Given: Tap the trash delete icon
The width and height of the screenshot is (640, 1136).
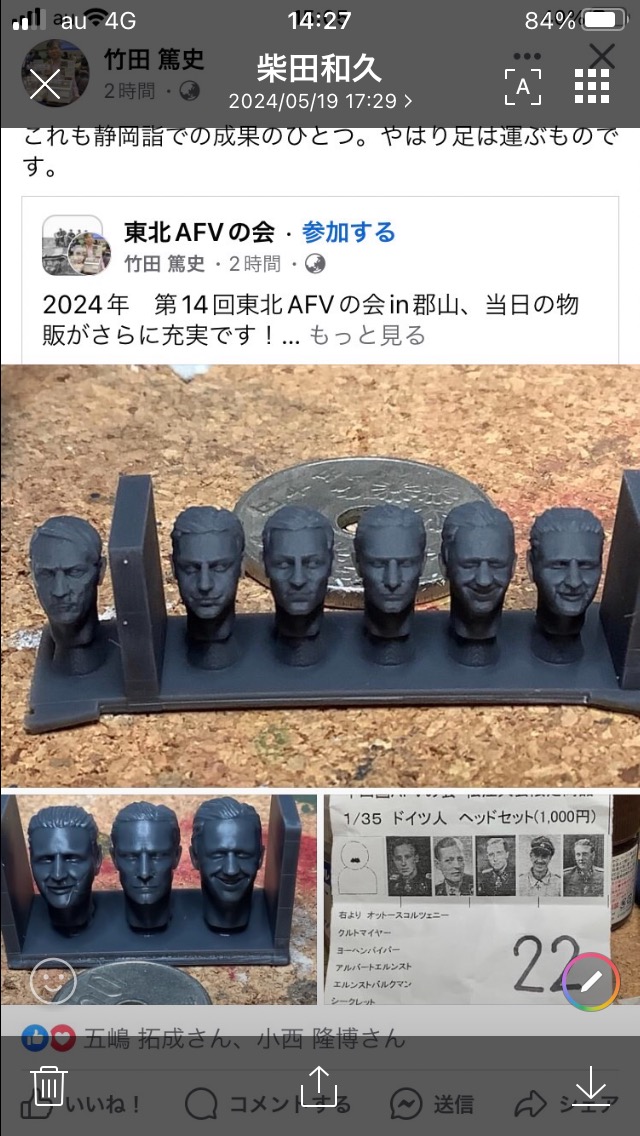Looking at the screenshot, I should point(50,1086).
